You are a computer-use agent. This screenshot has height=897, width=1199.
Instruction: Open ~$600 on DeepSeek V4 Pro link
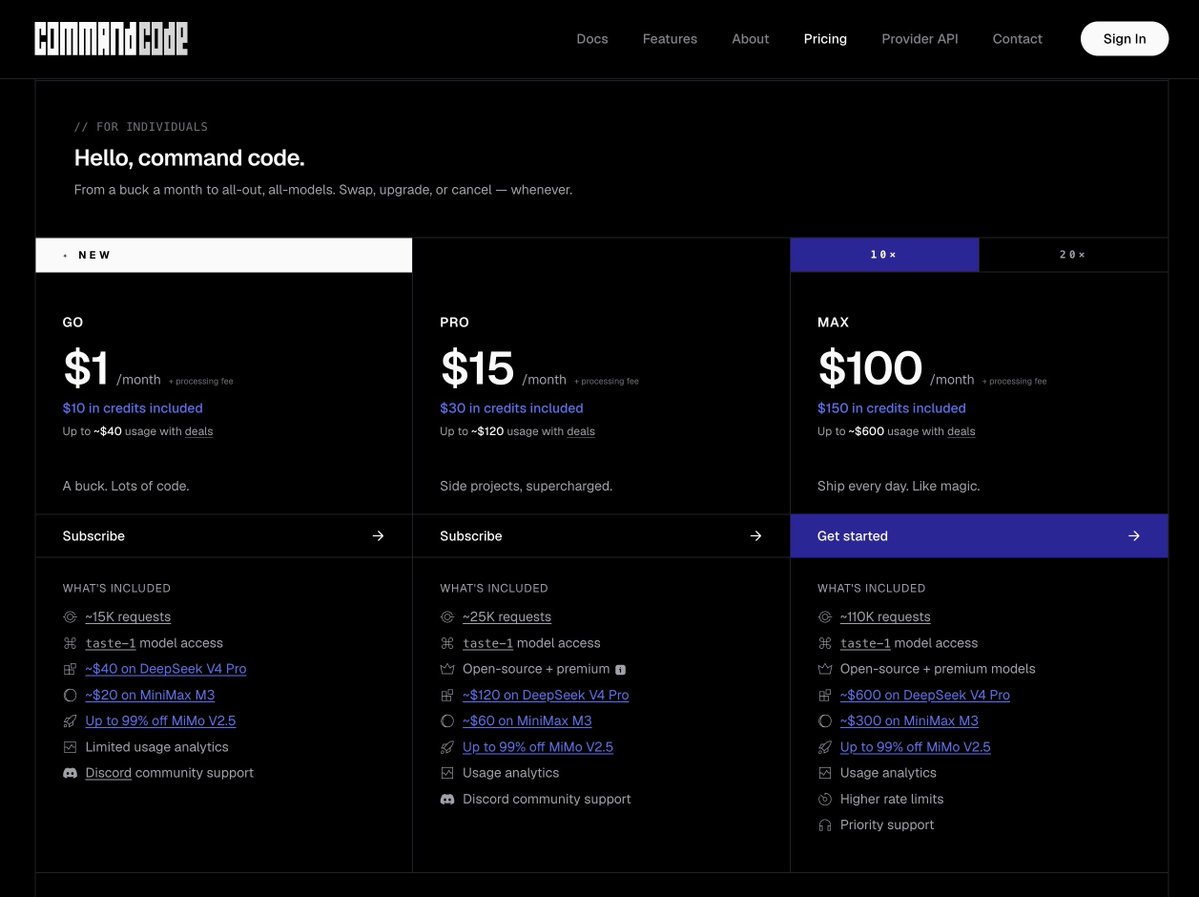[924, 695]
